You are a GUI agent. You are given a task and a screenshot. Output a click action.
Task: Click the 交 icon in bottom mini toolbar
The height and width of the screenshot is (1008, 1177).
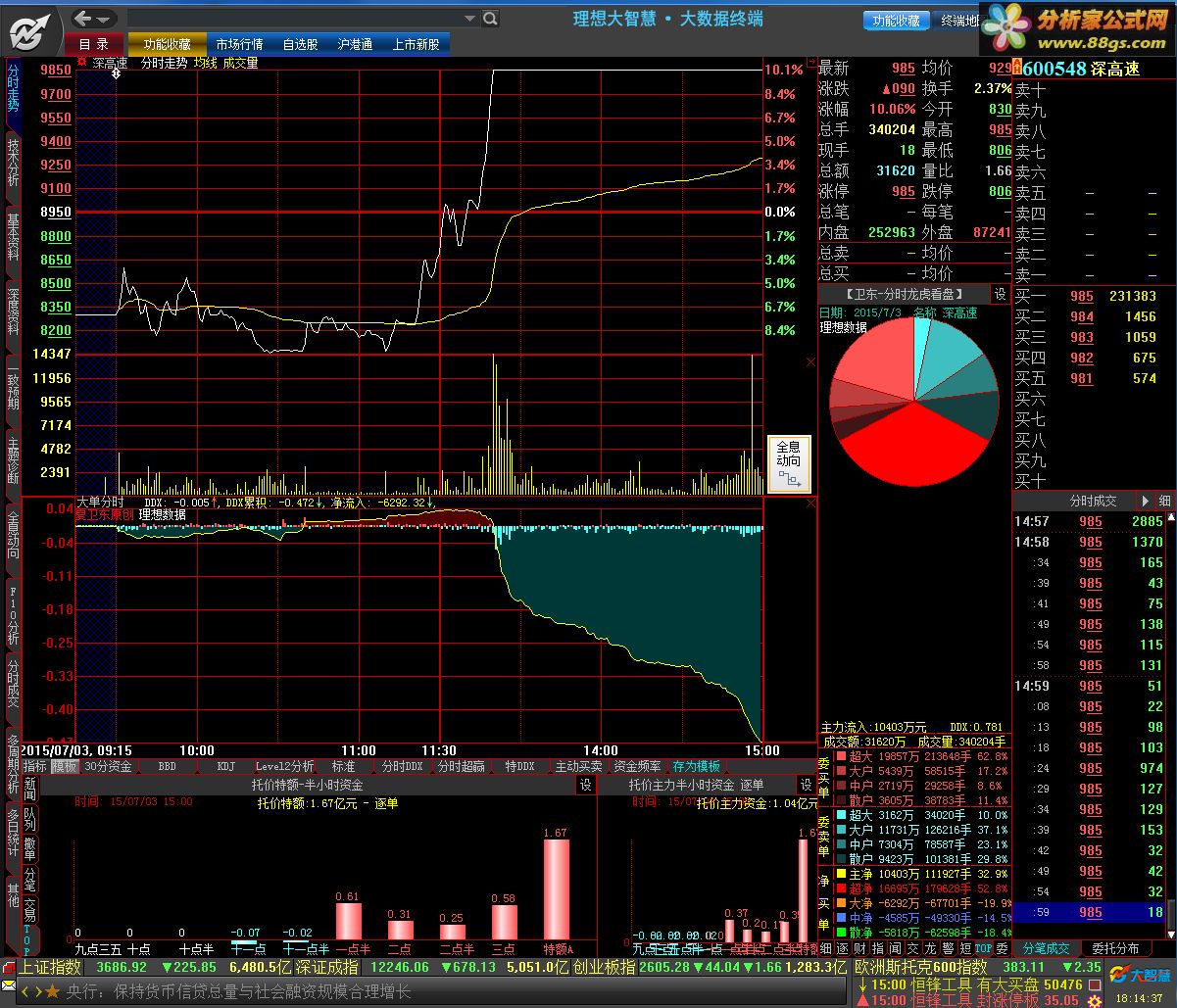913,948
